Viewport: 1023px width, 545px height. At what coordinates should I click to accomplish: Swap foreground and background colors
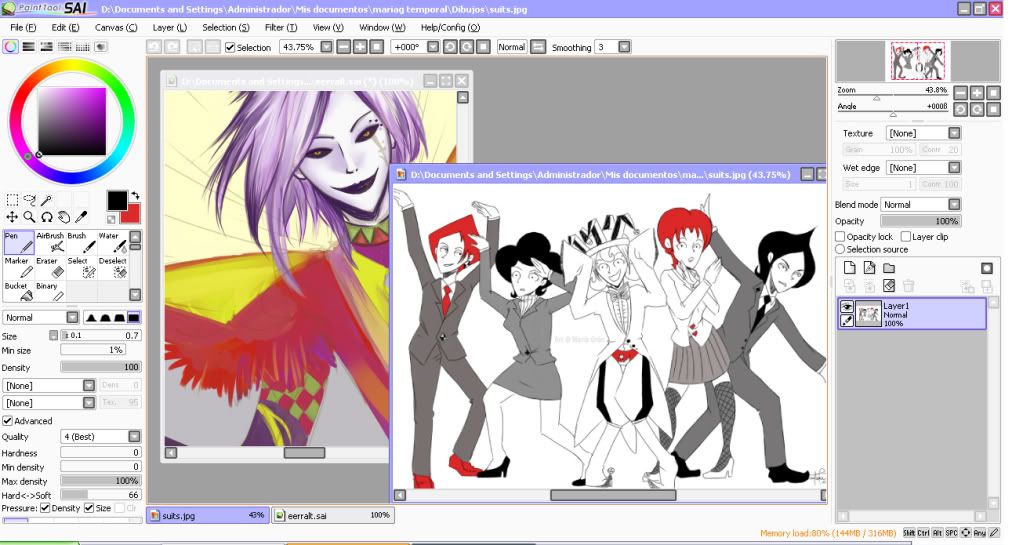(x=135, y=195)
